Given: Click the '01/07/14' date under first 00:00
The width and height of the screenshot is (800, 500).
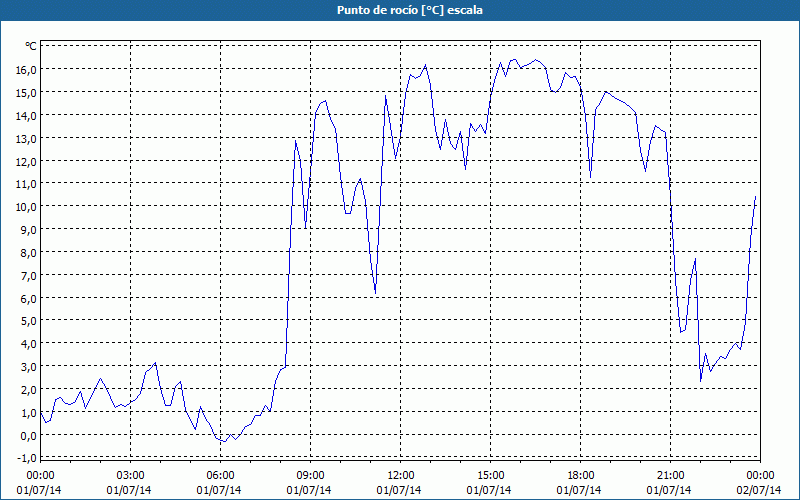Looking at the screenshot, I should pos(39,490).
